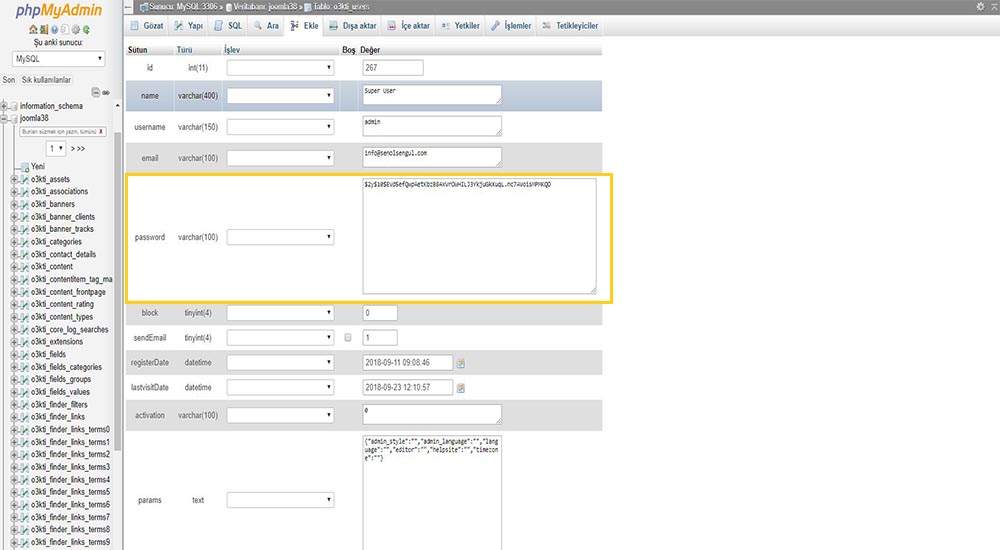The width and height of the screenshot is (1000, 550).
Task: Open calendar picker for lastvisitDate
Action: (461, 388)
